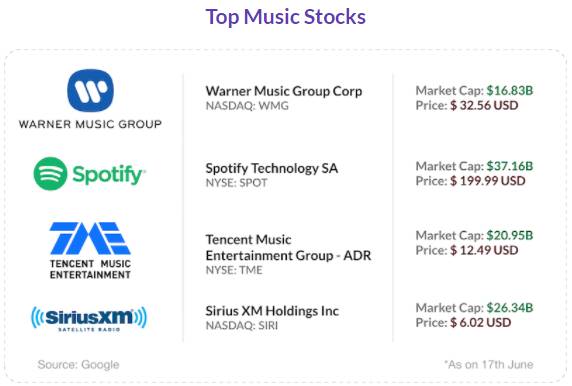Click Sirius XM Holdings Inc name
Screen dimensions: 572x386
pos(272,311)
